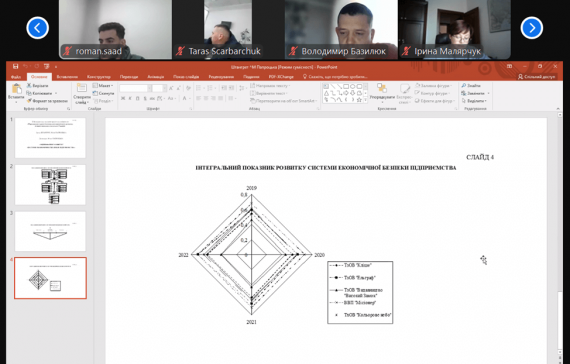This screenshot has width=570, height=364.
Task: Click the Cut (Вирізати) scissors icon
Action: 29,85
